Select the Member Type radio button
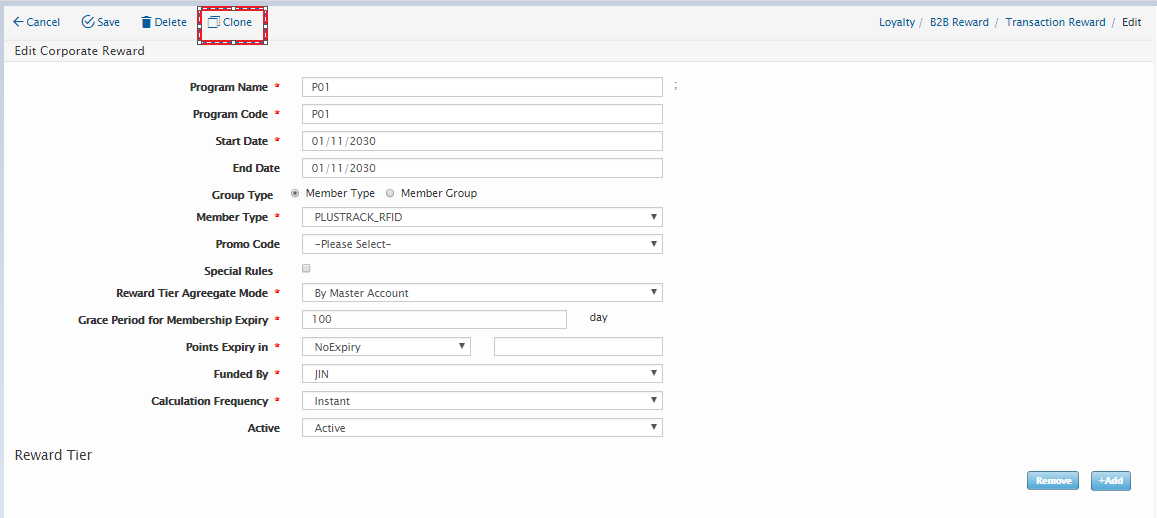The width and height of the screenshot is (1157, 518). (x=295, y=193)
